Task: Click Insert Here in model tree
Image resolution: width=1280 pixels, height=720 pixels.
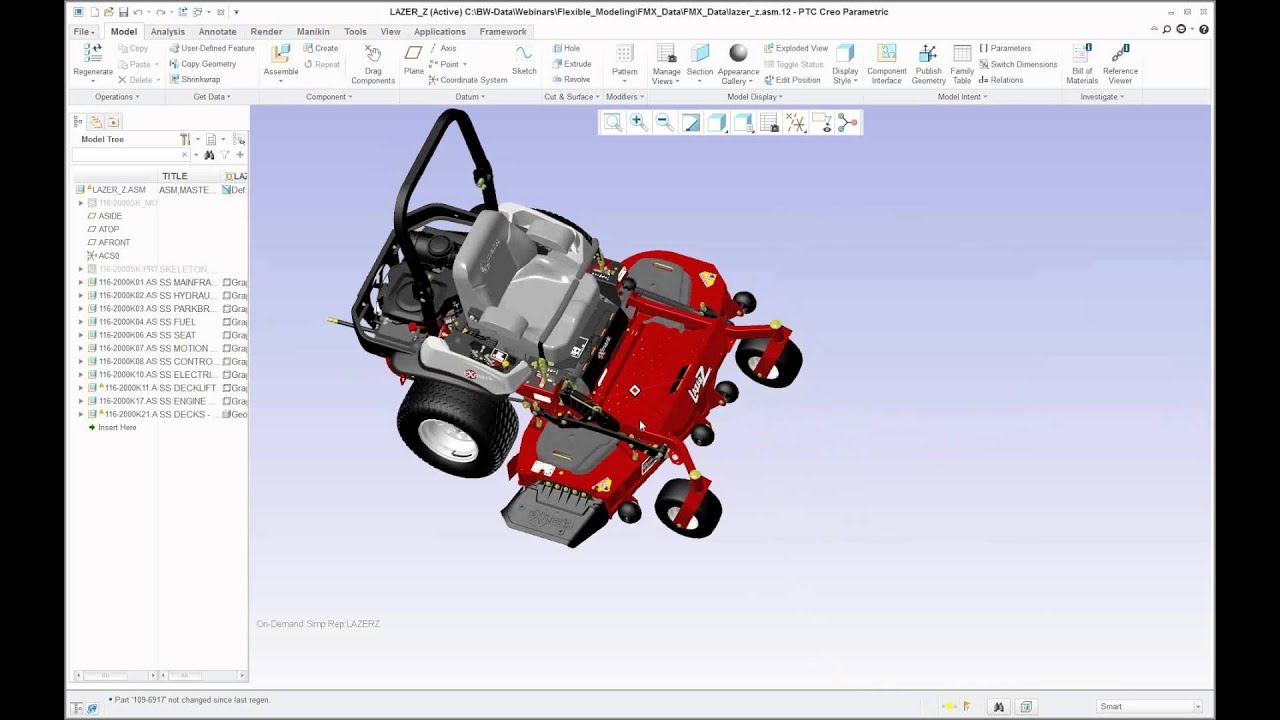Action: pos(112,427)
